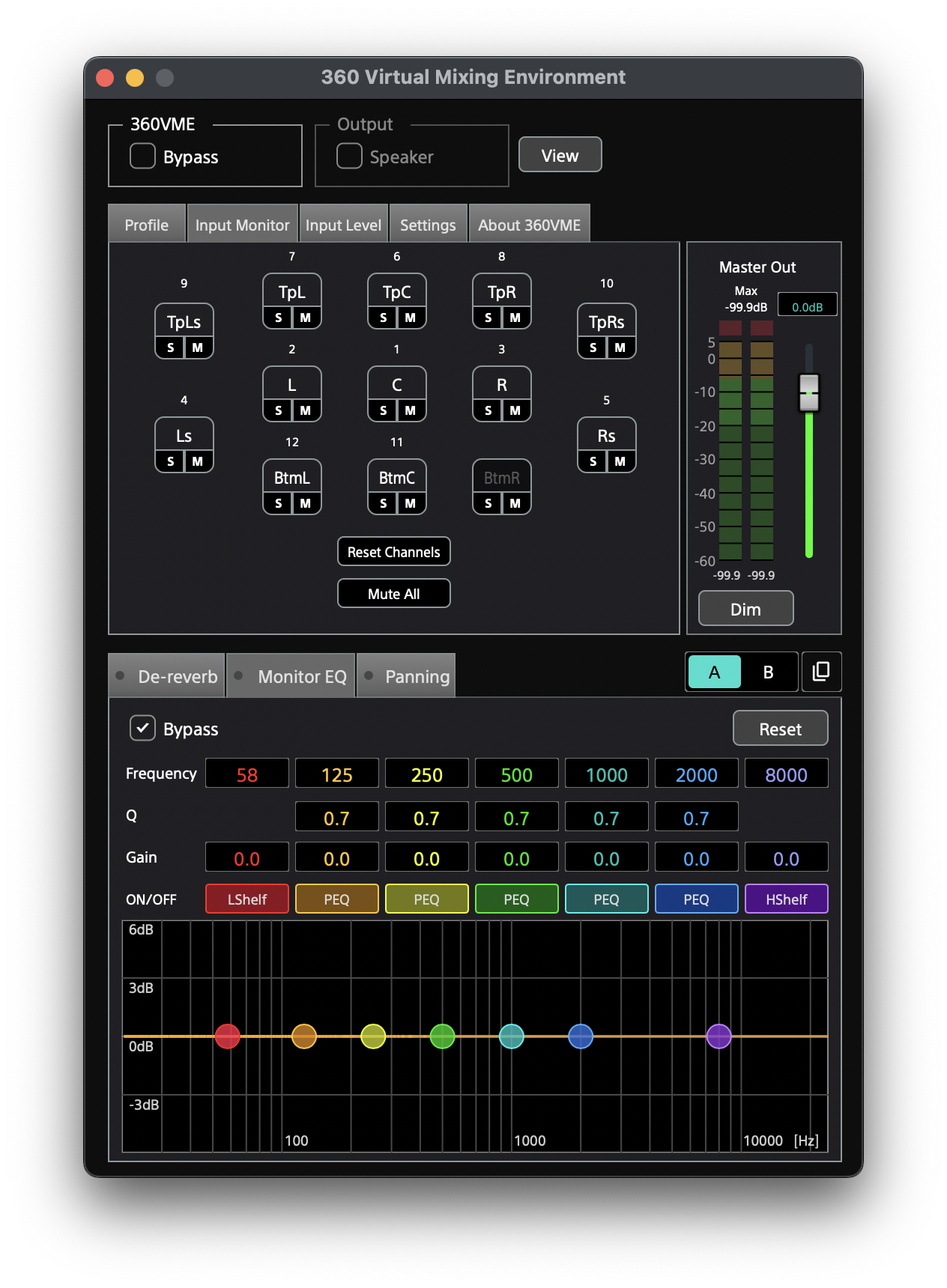Screen dimensions: 947x1288
Task: Click the purple HShelf EQ node on graph
Action: (x=718, y=1036)
